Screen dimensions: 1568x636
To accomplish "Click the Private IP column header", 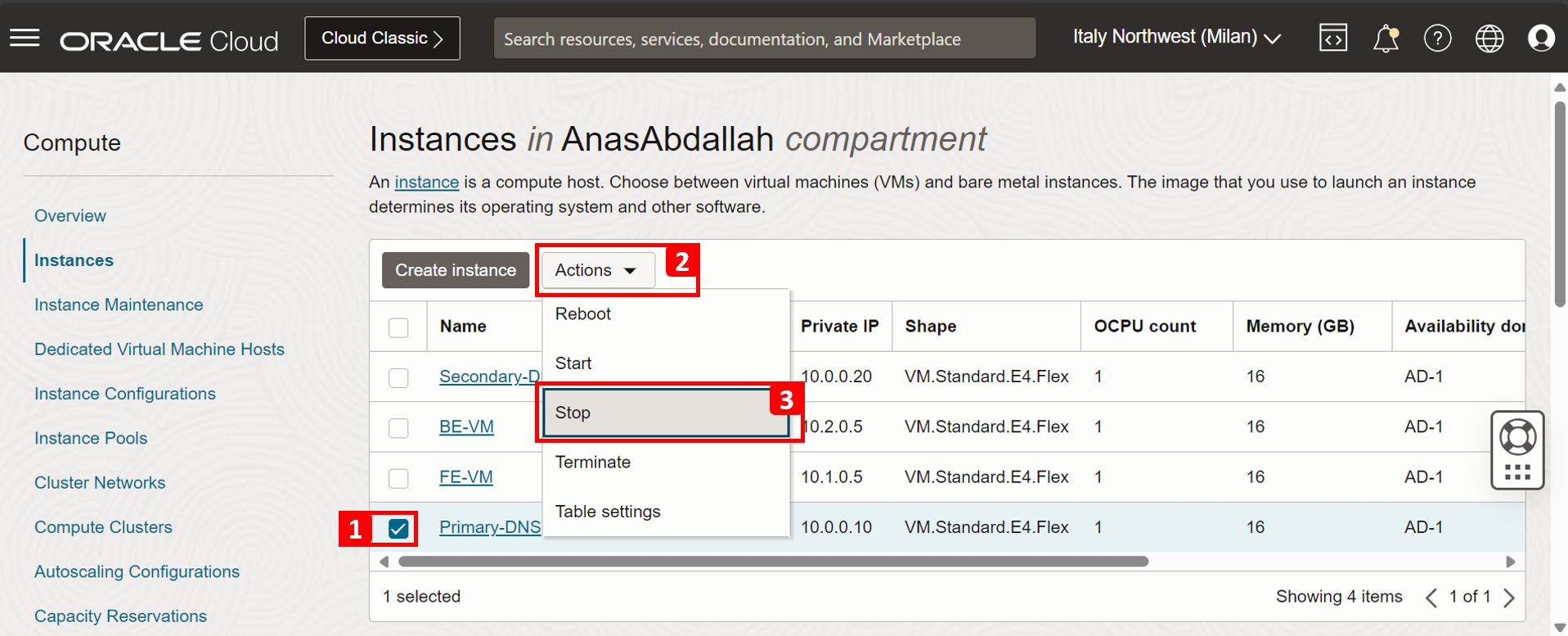I will pos(839,327).
